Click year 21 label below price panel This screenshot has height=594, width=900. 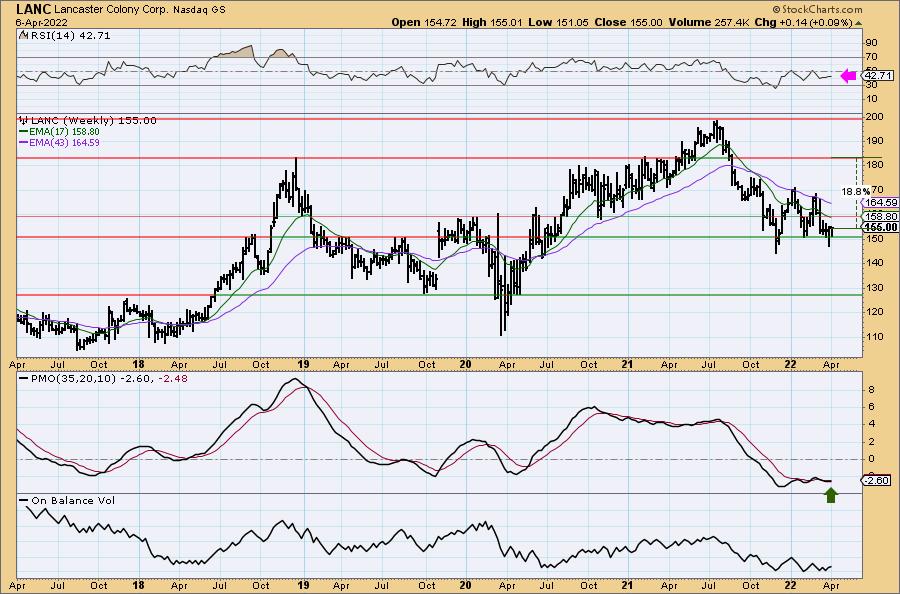click(627, 364)
